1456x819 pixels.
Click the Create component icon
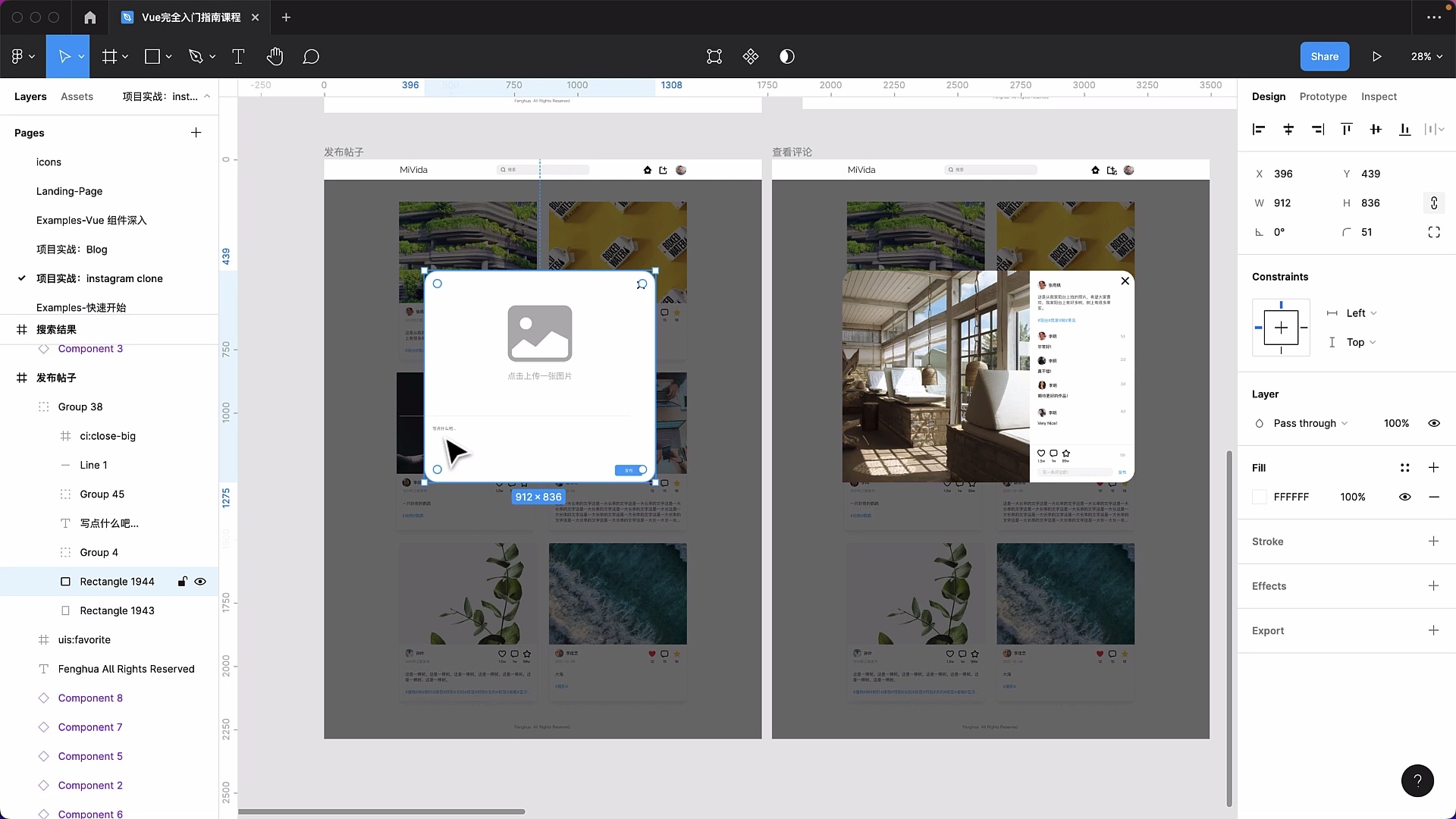pos(751,57)
